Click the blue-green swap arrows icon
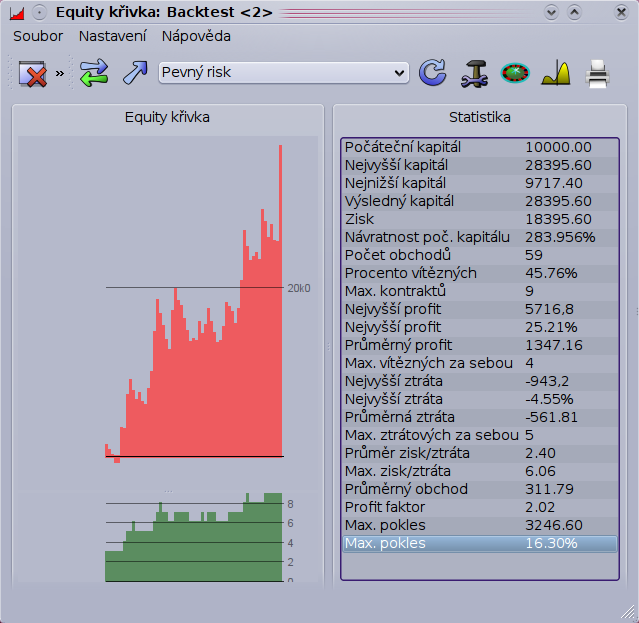 tap(94, 73)
